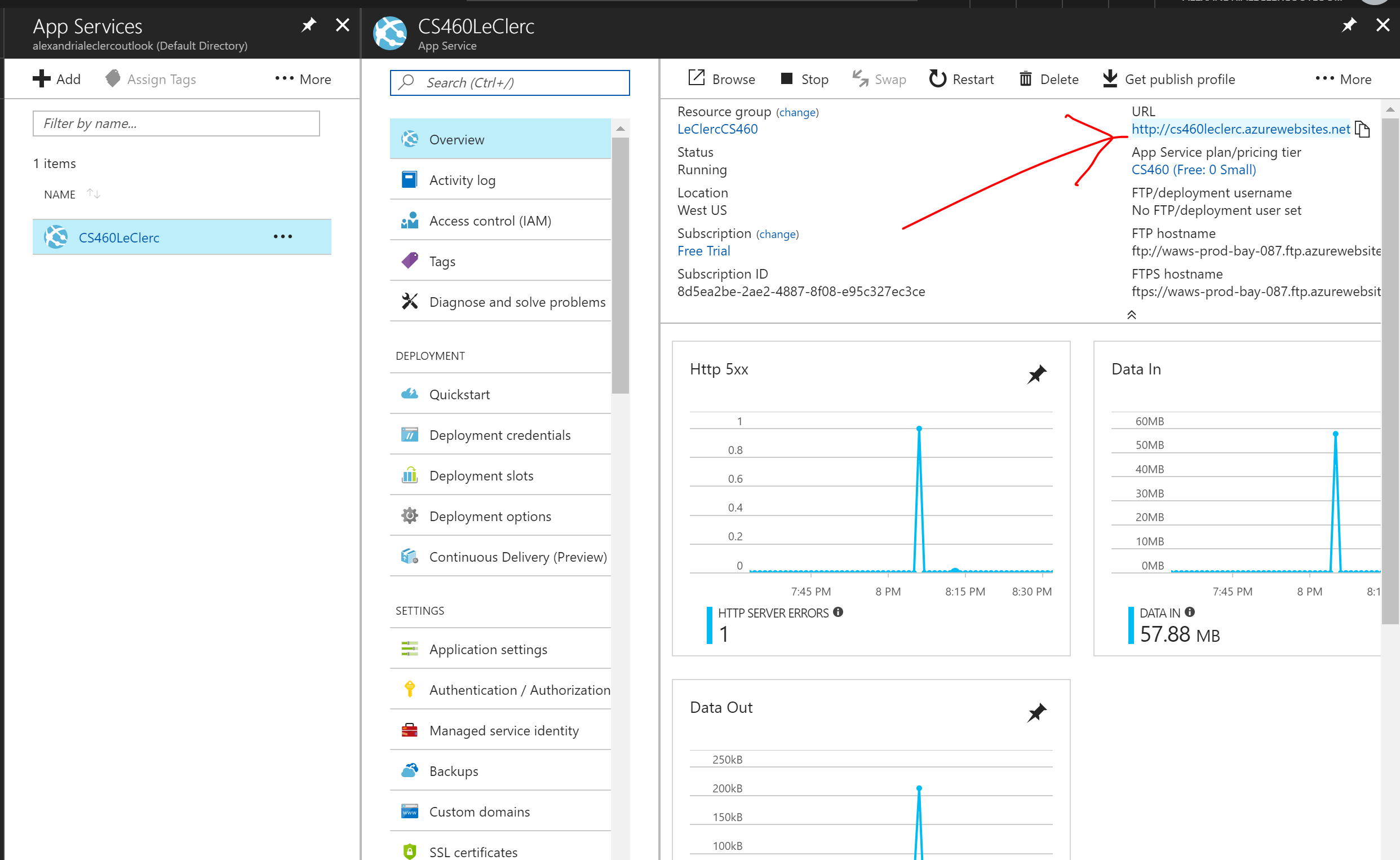The width and height of the screenshot is (1400, 860).
Task: Select Activity log from sidebar menu
Action: tap(462, 180)
